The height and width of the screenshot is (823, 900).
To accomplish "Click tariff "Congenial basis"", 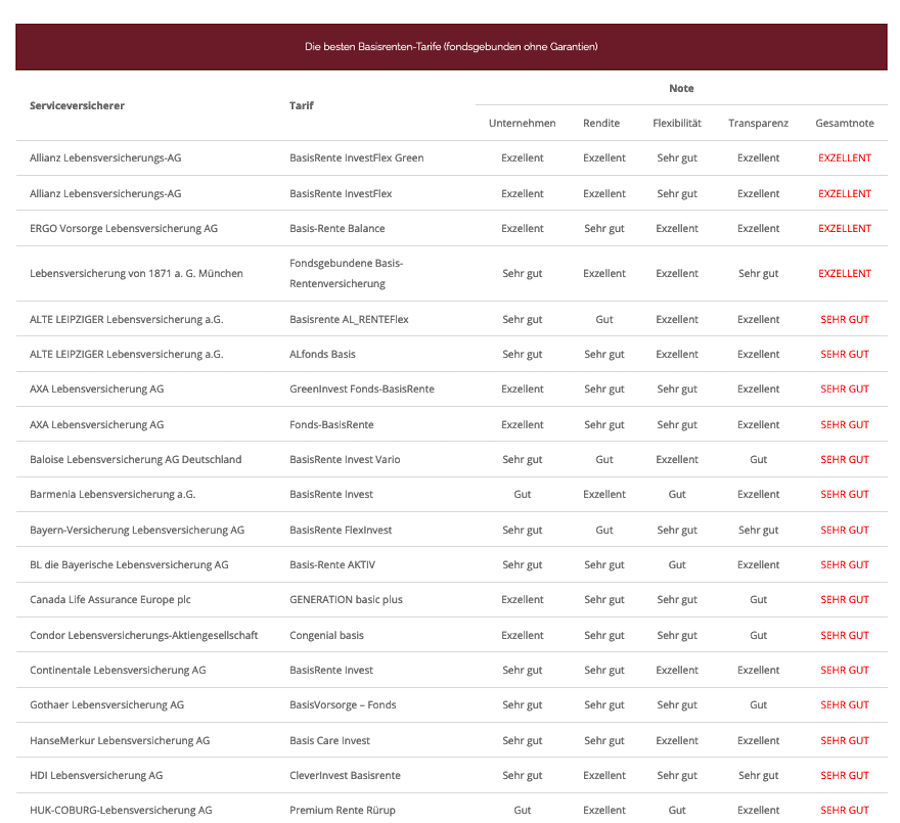I will [x=327, y=635].
